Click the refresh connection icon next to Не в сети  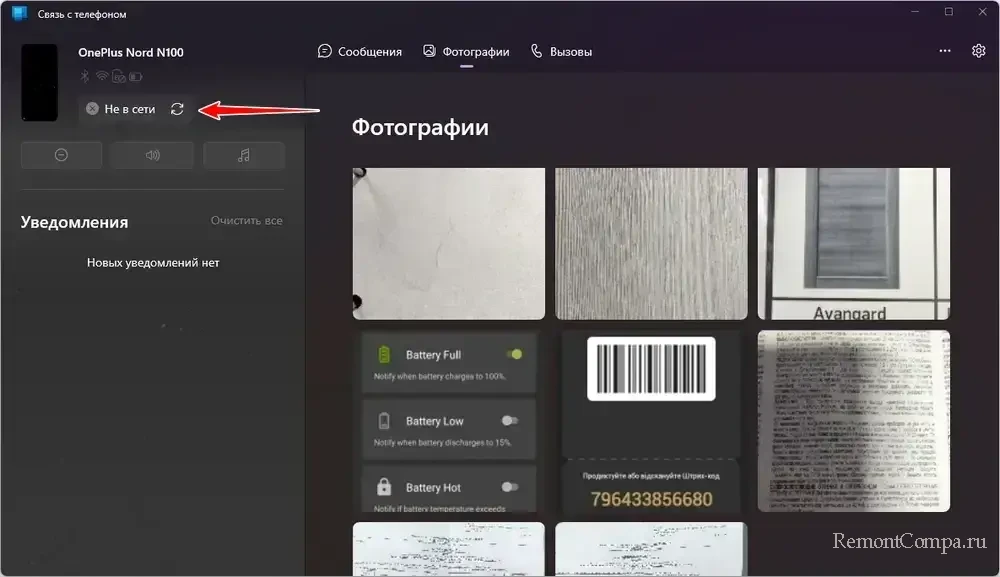point(177,109)
